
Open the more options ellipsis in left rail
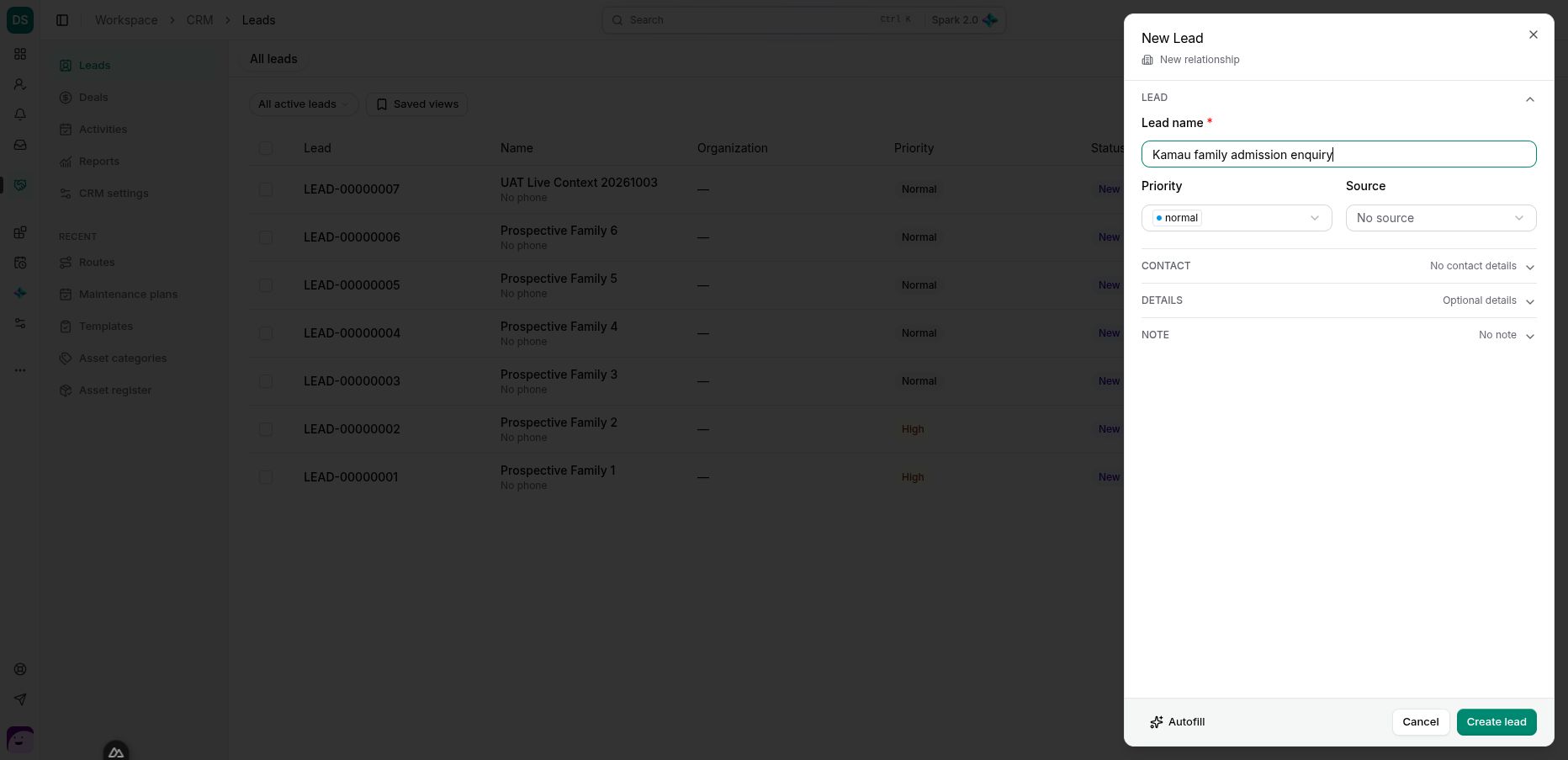(x=20, y=370)
